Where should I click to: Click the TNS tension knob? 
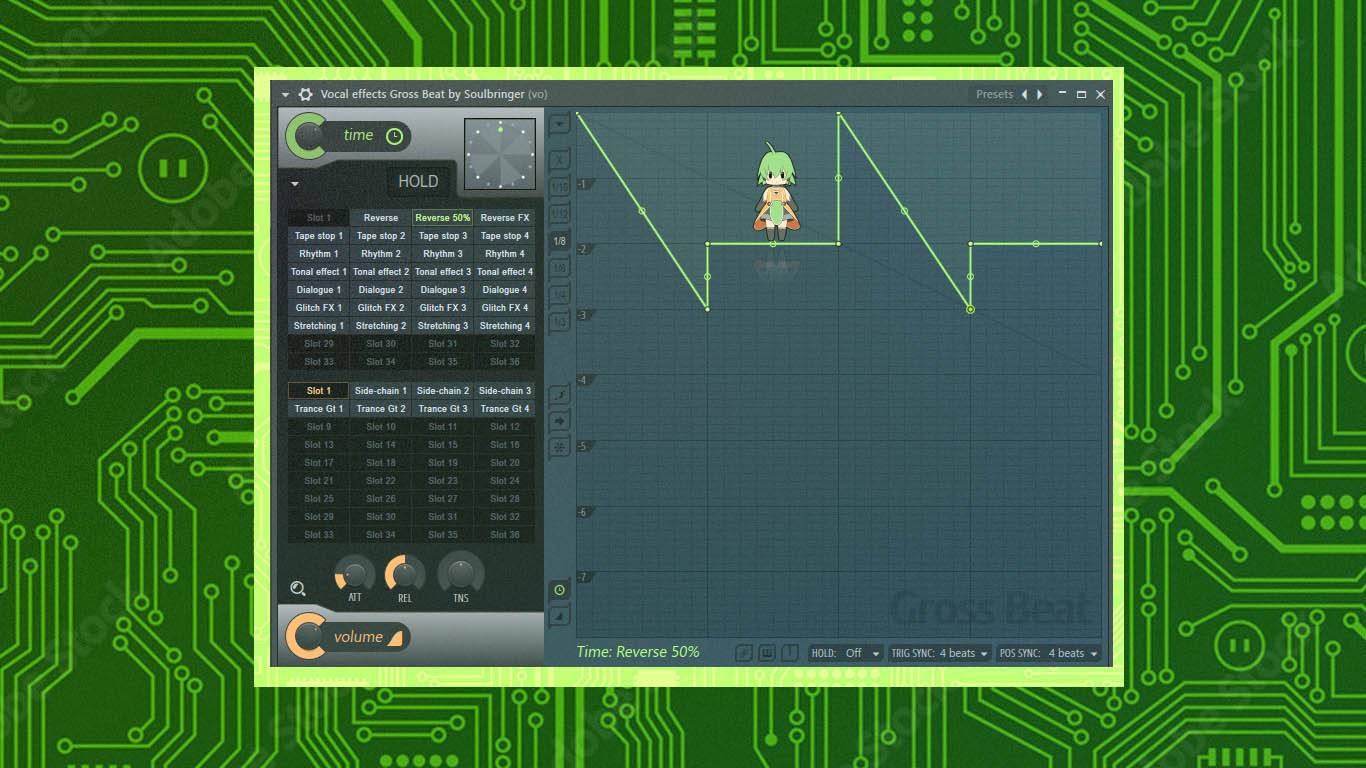(461, 573)
